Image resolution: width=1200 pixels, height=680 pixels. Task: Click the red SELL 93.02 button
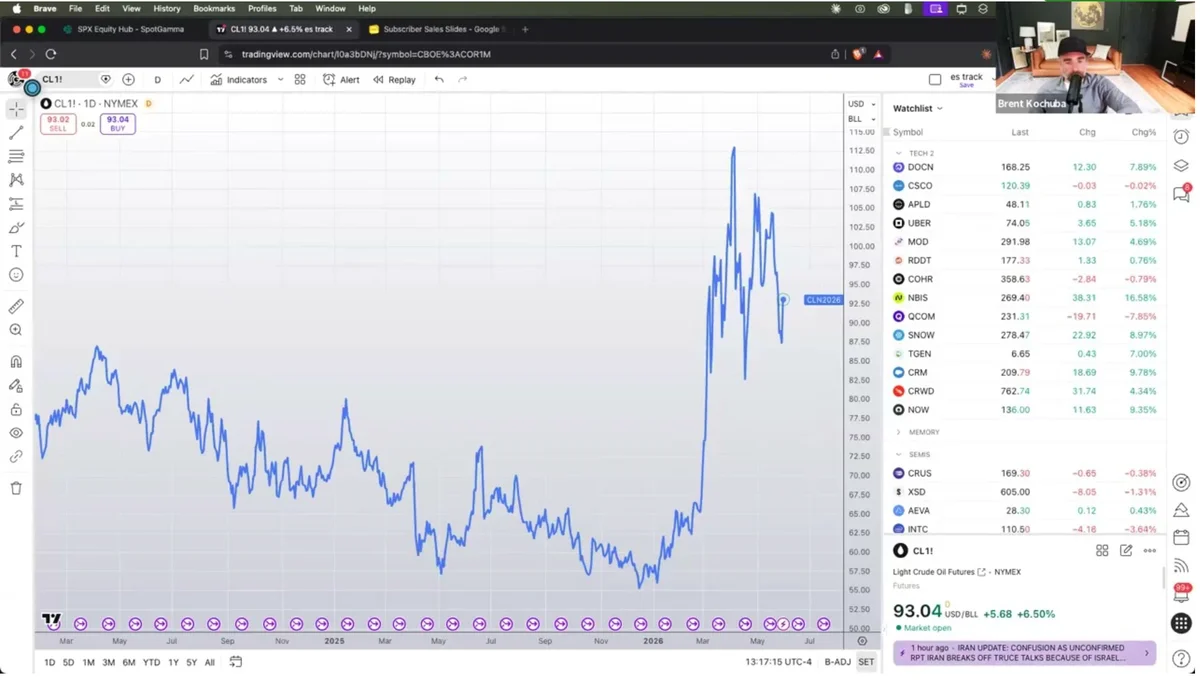click(x=58, y=123)
